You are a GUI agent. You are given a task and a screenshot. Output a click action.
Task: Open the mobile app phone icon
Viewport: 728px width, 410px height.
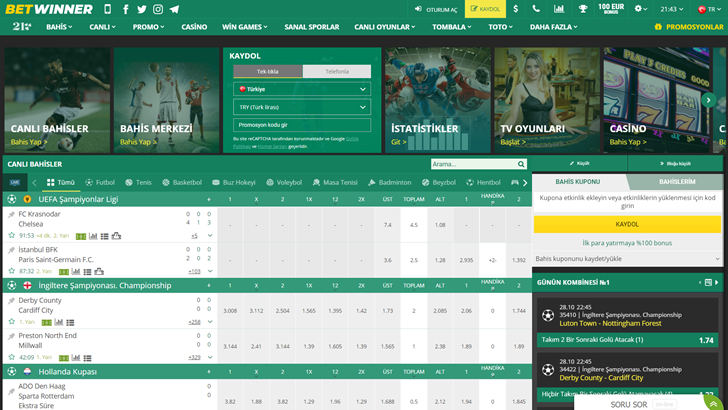pos(108,9)
